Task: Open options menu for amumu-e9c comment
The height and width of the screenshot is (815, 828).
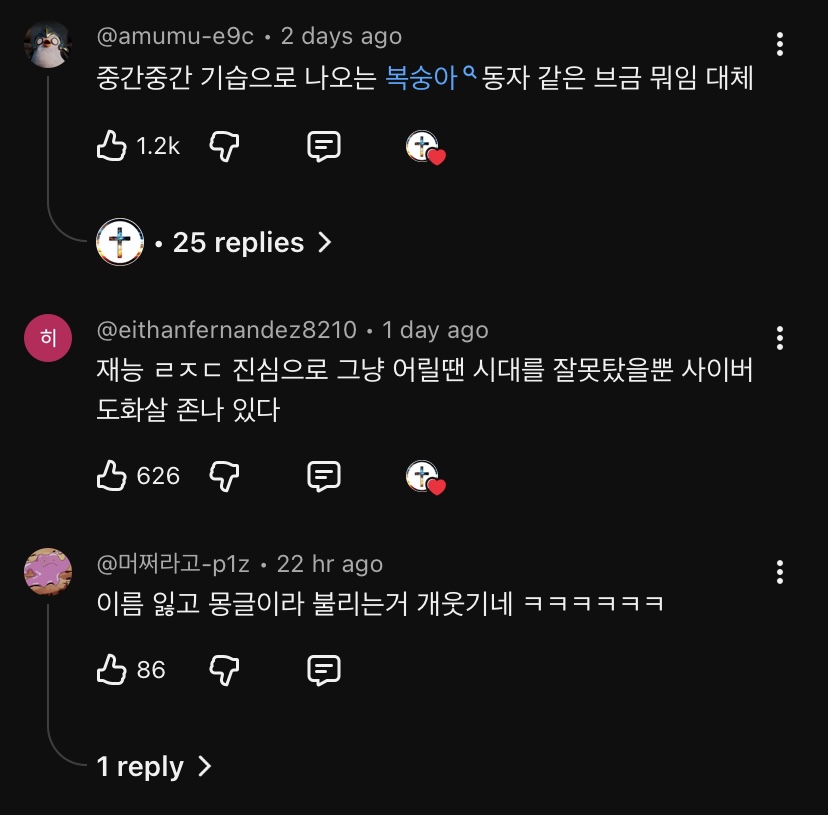Action: click(780, 44)
